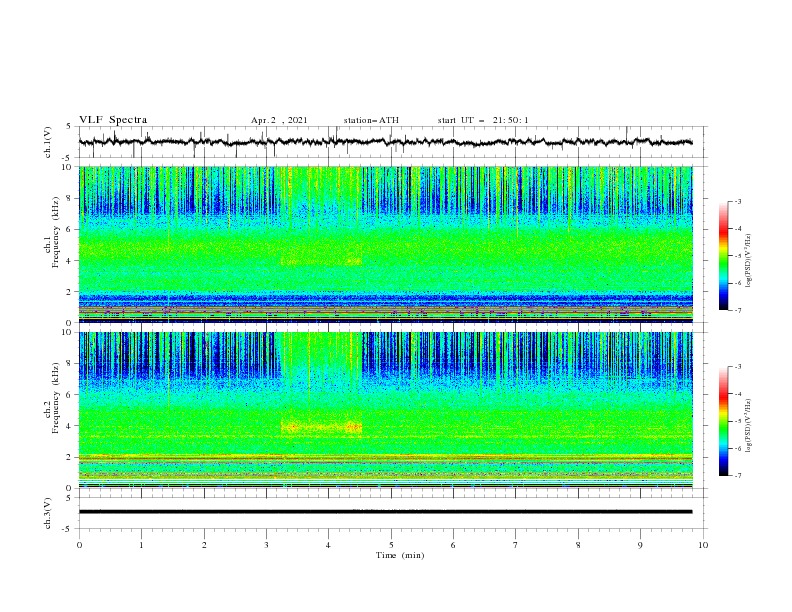Click the '5' tick label on time axis
The image size is (792, 612).
pos(391,545)
